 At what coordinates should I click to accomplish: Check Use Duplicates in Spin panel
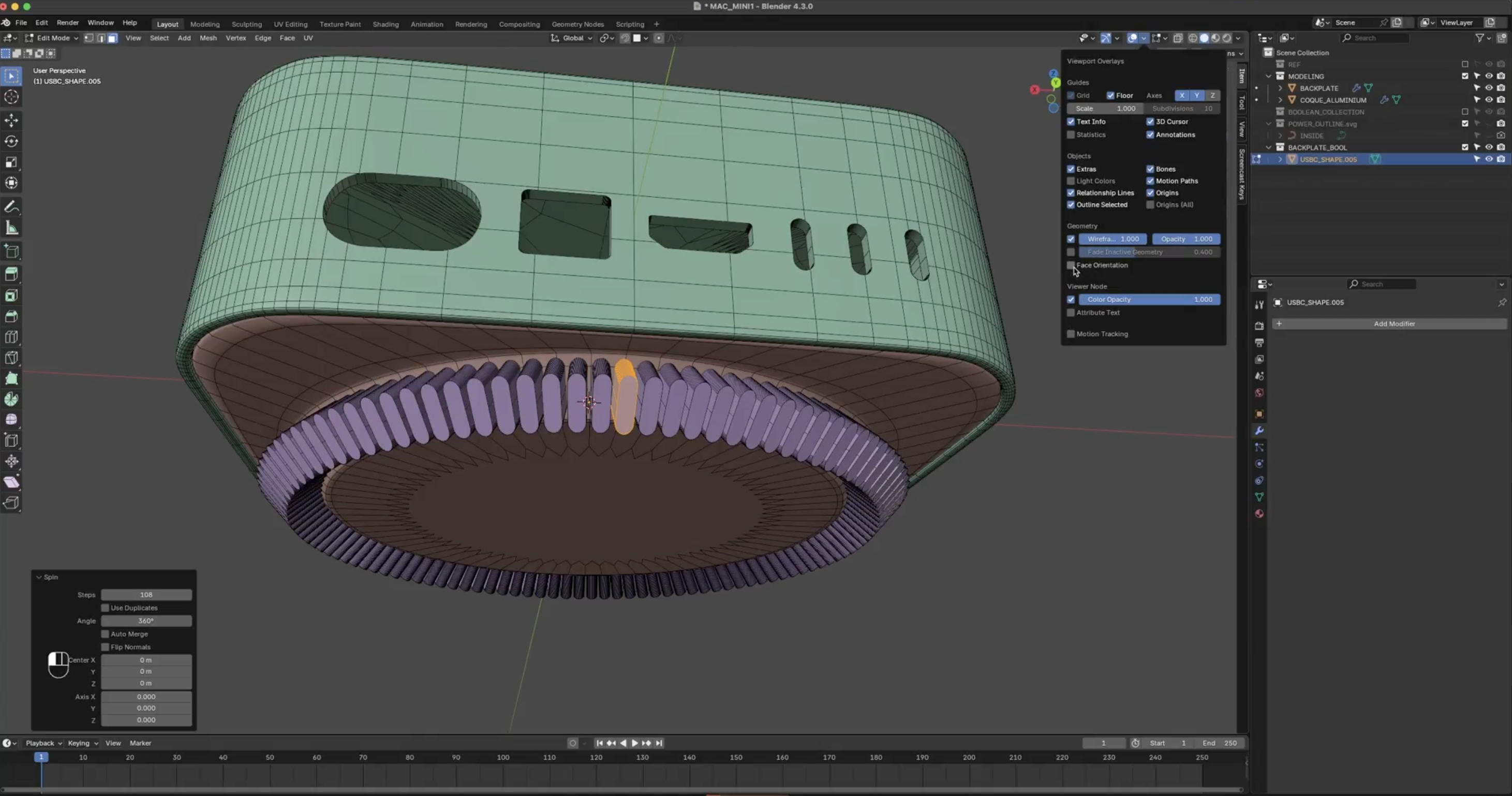pyautogui.click(x=105, y=608)
